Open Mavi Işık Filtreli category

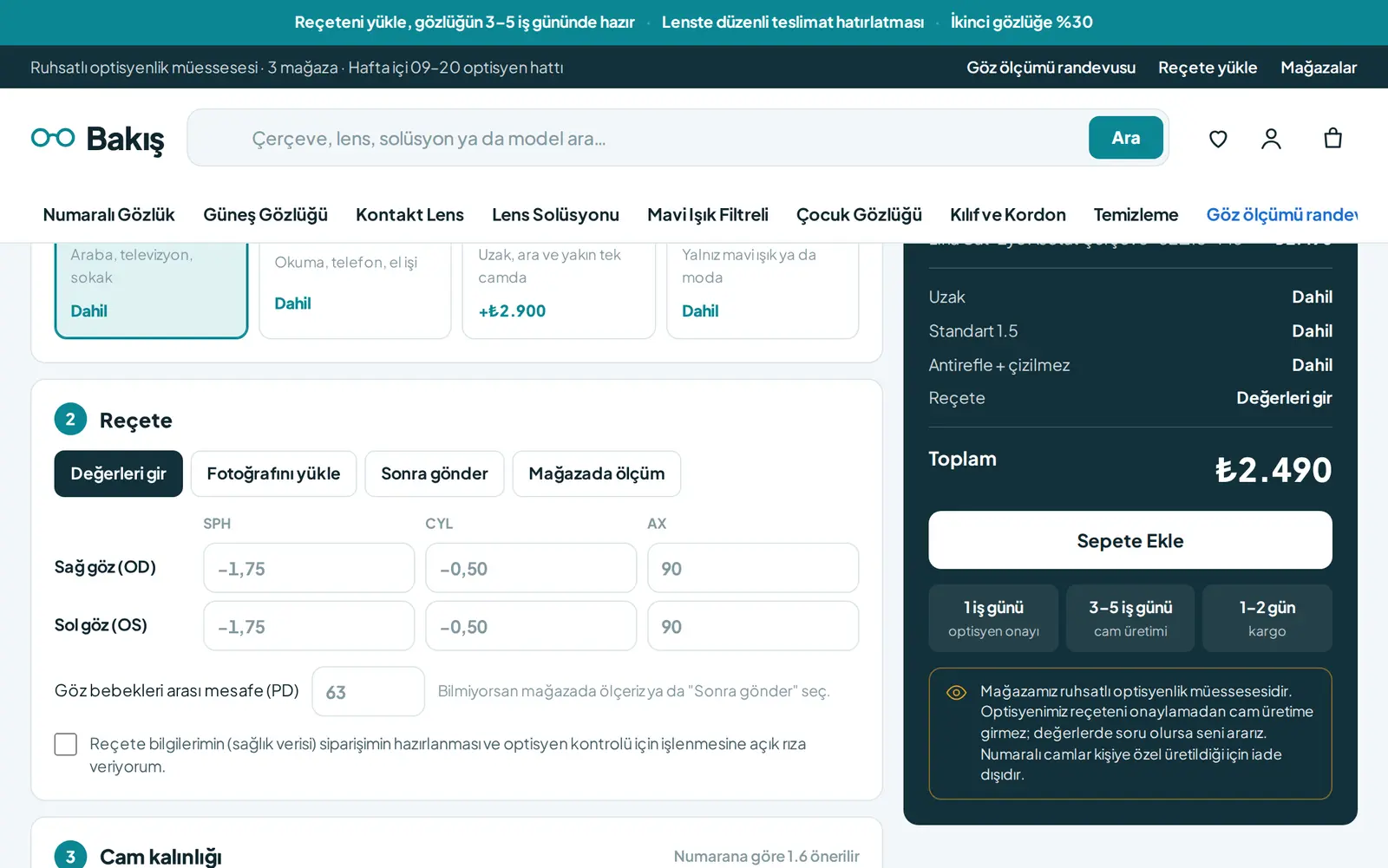(708, 214)
